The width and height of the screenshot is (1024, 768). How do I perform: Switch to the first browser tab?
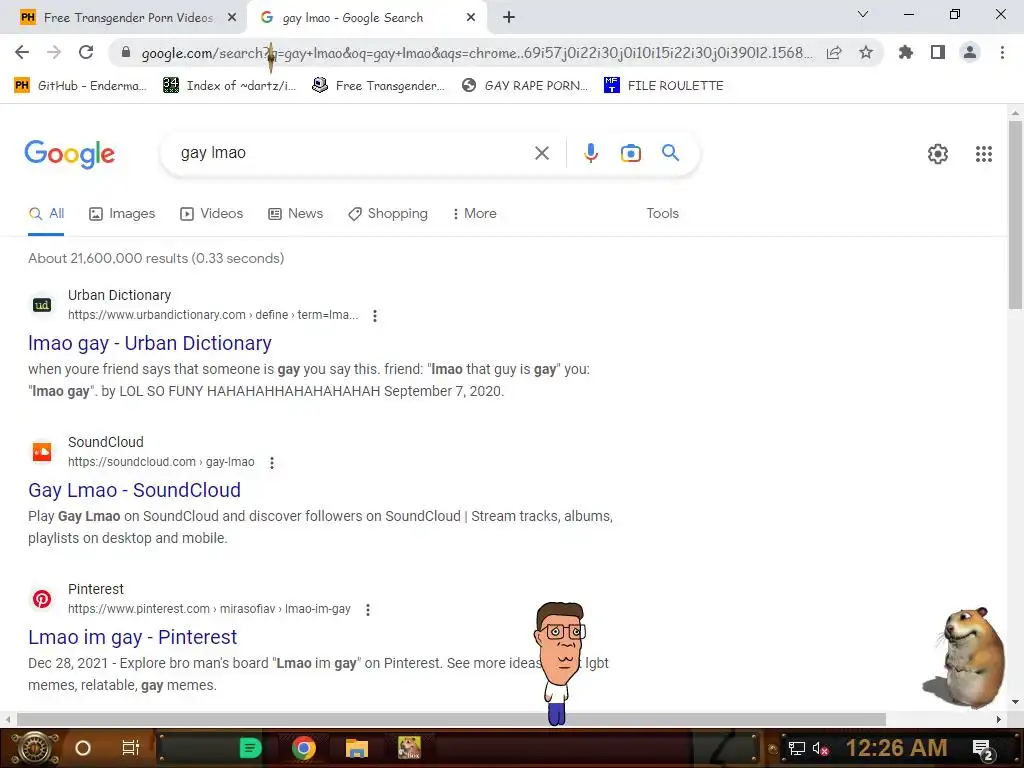(x=128, y=18)
